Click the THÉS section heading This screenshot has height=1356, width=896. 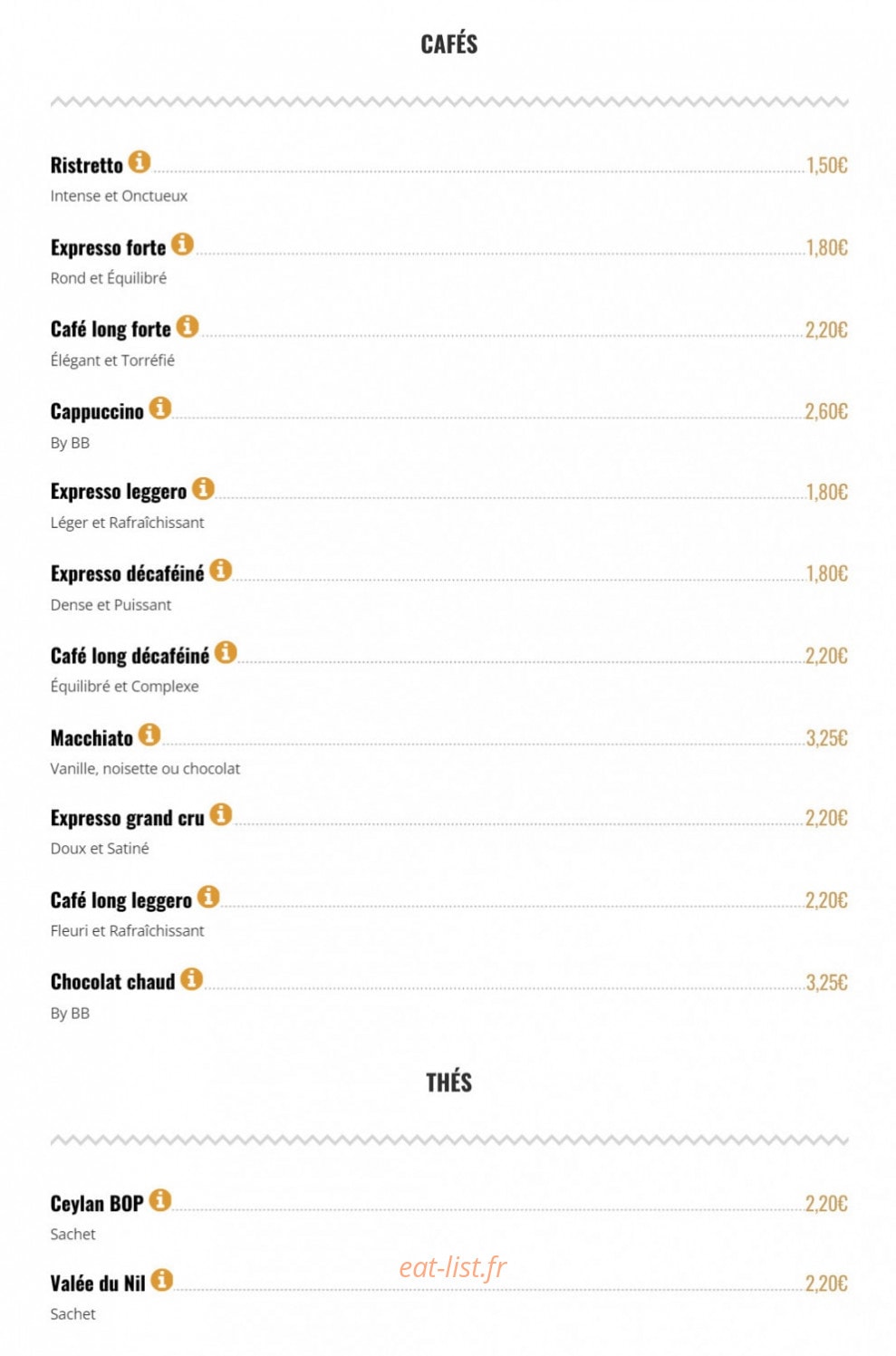coord(448,1082)
